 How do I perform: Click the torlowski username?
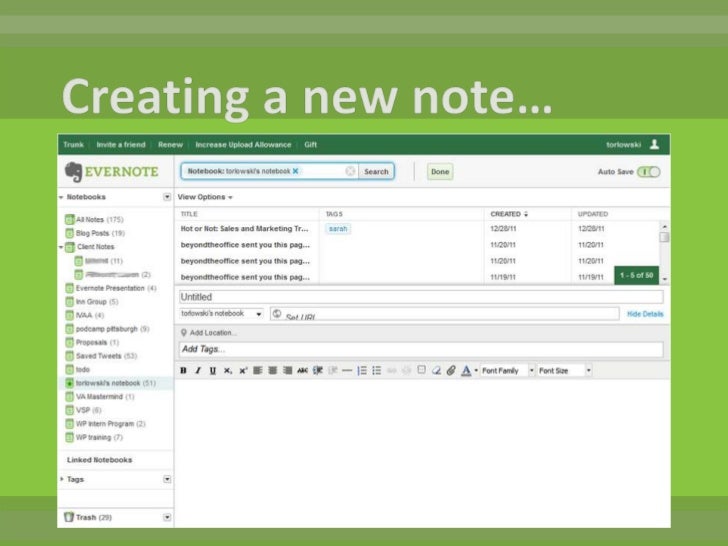pos(624,144)
